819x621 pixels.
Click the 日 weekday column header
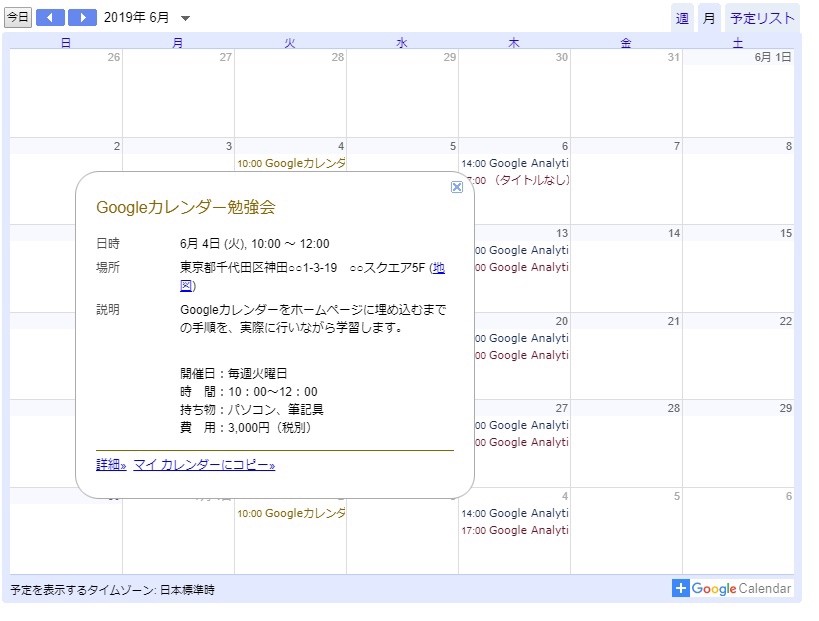(x=65, y=43)
